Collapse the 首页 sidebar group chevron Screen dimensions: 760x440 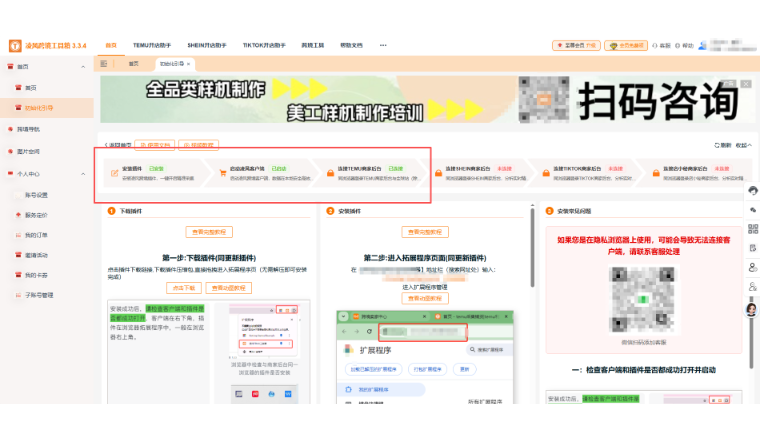[x=83, y=67]
